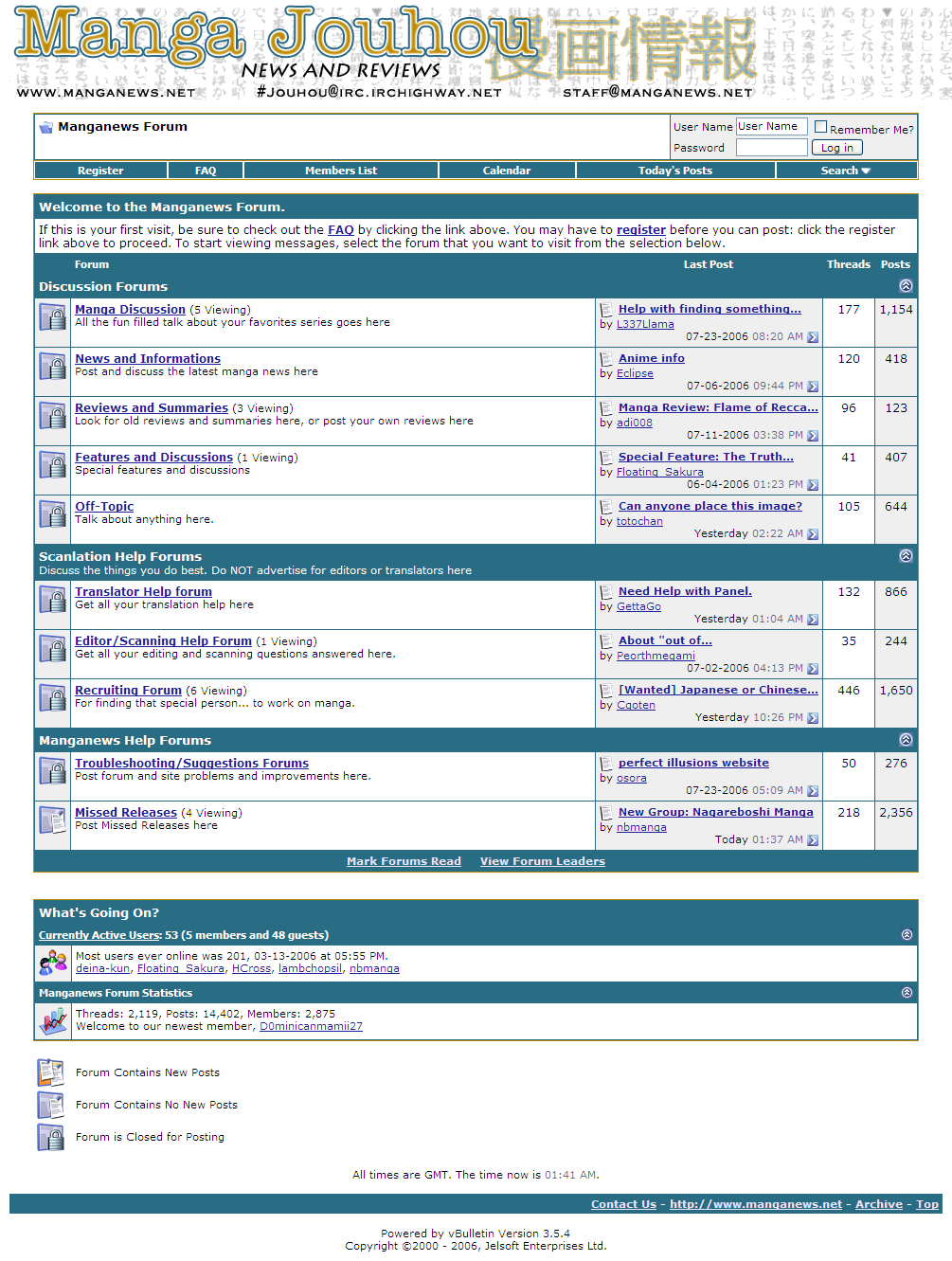The width and height of the screenshot is (952, 1261).
Task: Go to last post arrow for Help with finding something
Action: pyautogui.click(x=813, y=337)
